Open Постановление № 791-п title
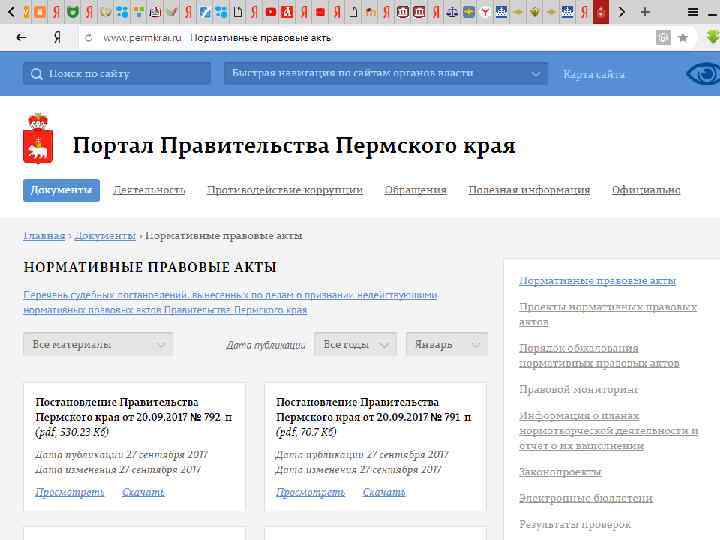This screenshot has width=720, height=540. [373, 410]
